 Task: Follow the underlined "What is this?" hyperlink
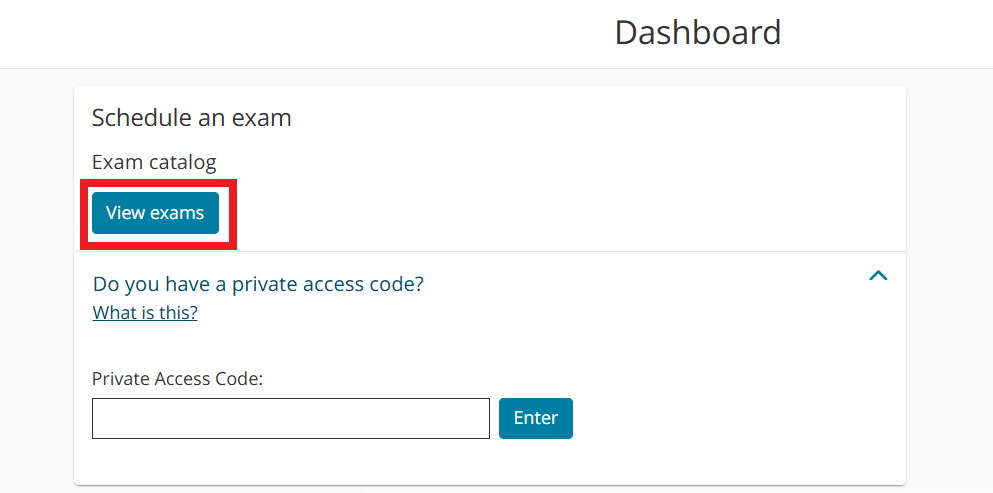[x=145, y=313]
